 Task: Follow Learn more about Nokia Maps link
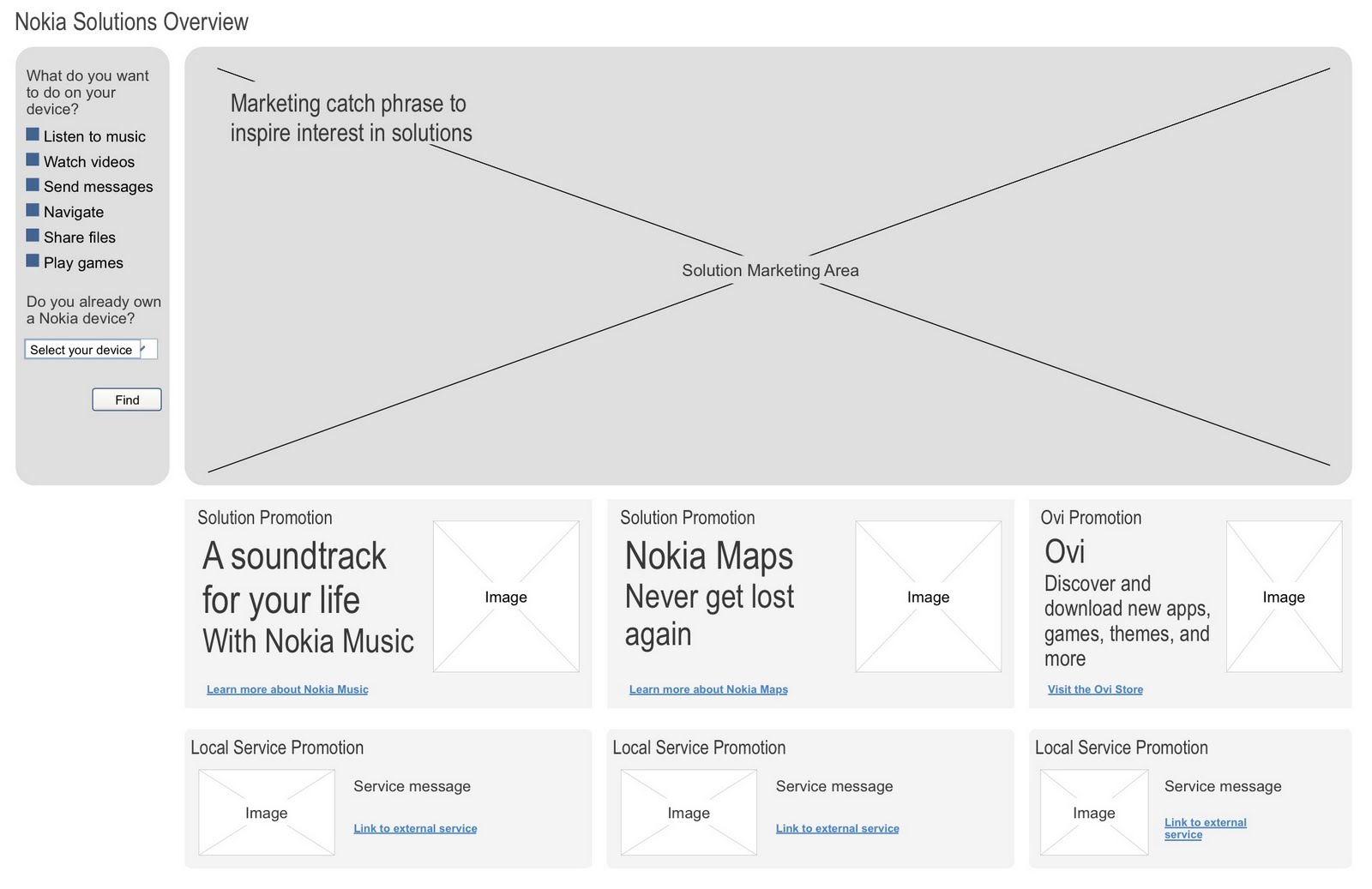click(708, 689)
